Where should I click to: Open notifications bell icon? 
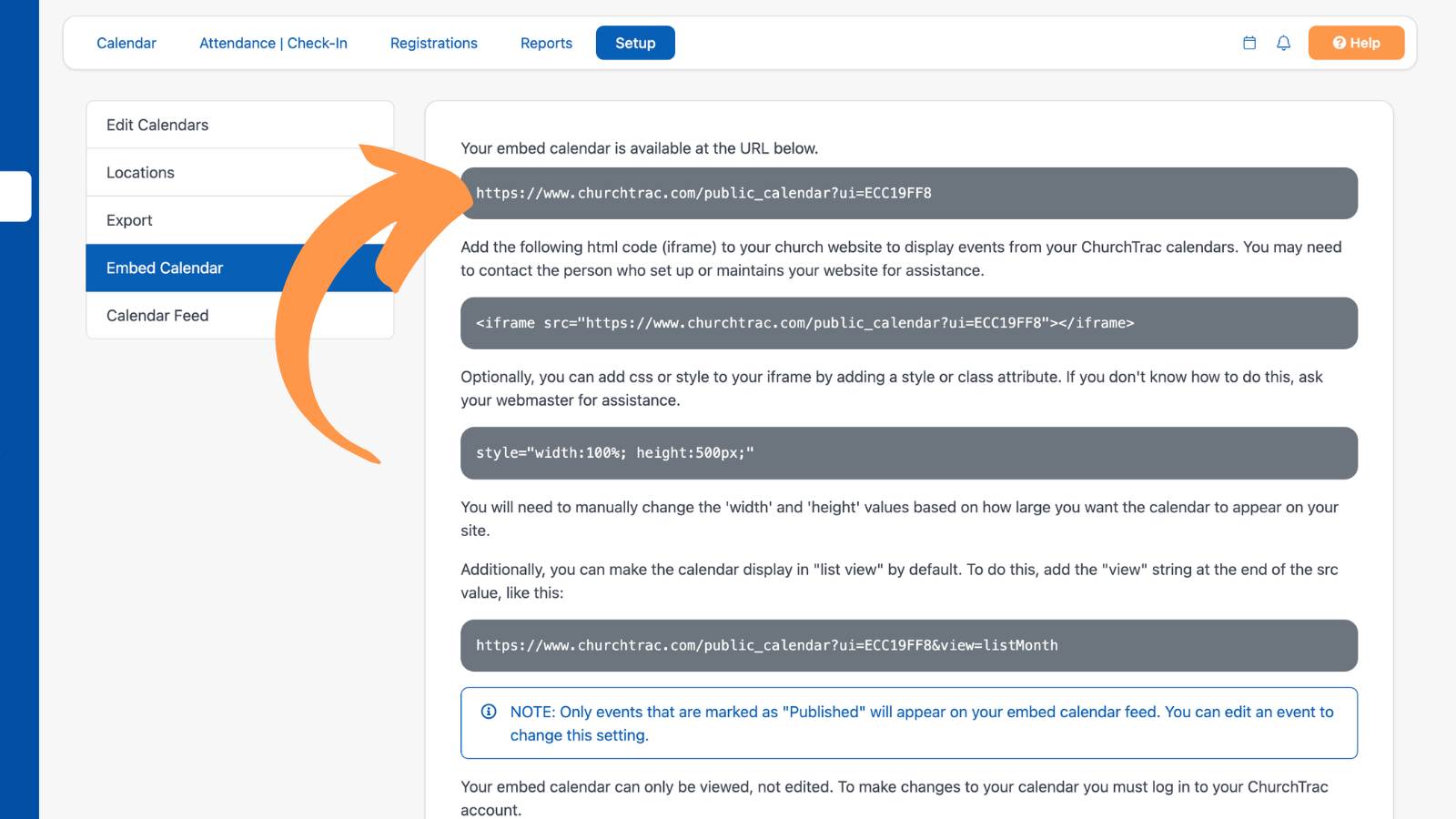[x=1283, y=43]
